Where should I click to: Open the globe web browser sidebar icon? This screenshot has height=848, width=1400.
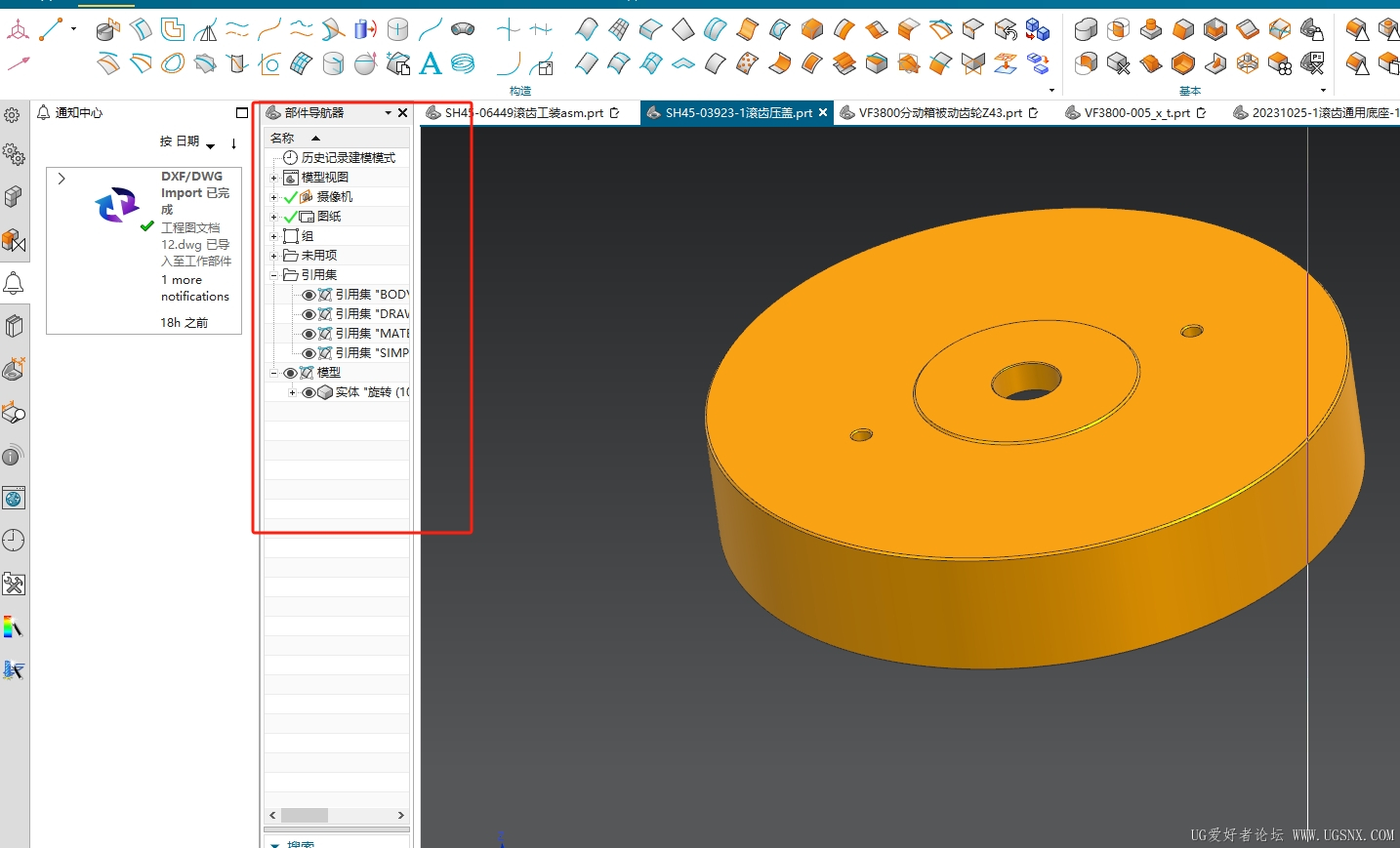coord(14,499)
